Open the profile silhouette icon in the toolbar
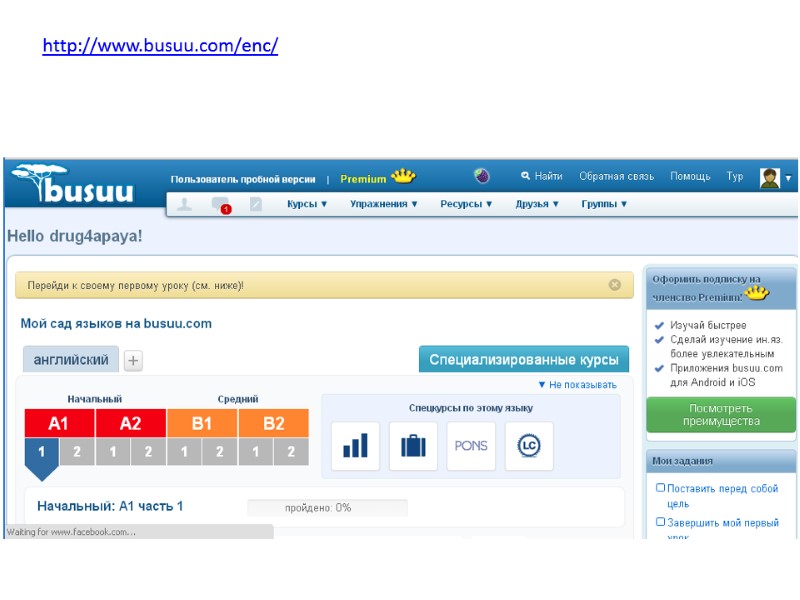This screenshot has height=600, width=800. tap(184, 205)
